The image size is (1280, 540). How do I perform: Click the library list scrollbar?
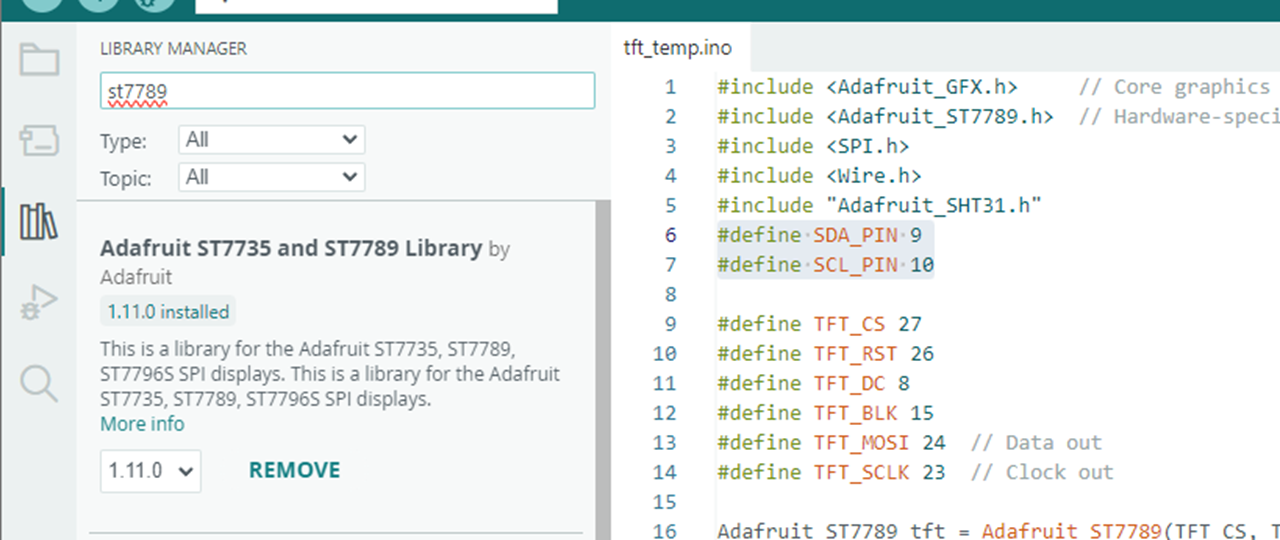(x=602, y=370)
